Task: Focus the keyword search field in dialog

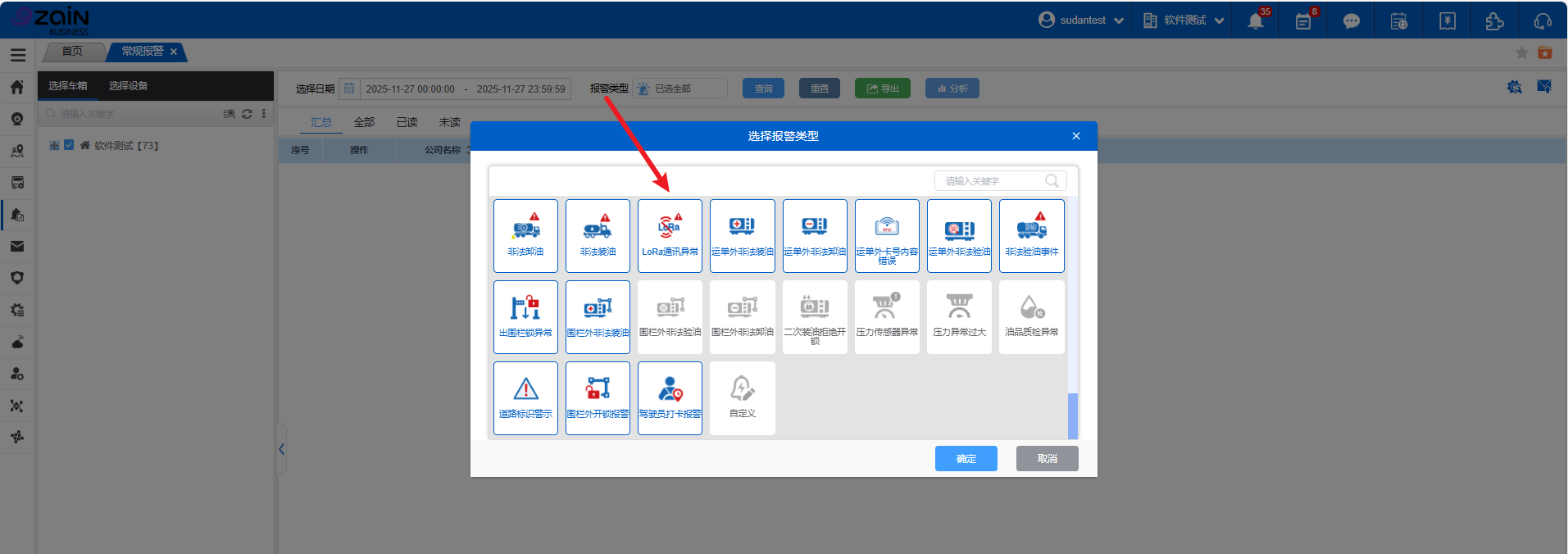Action: [992, 181]
